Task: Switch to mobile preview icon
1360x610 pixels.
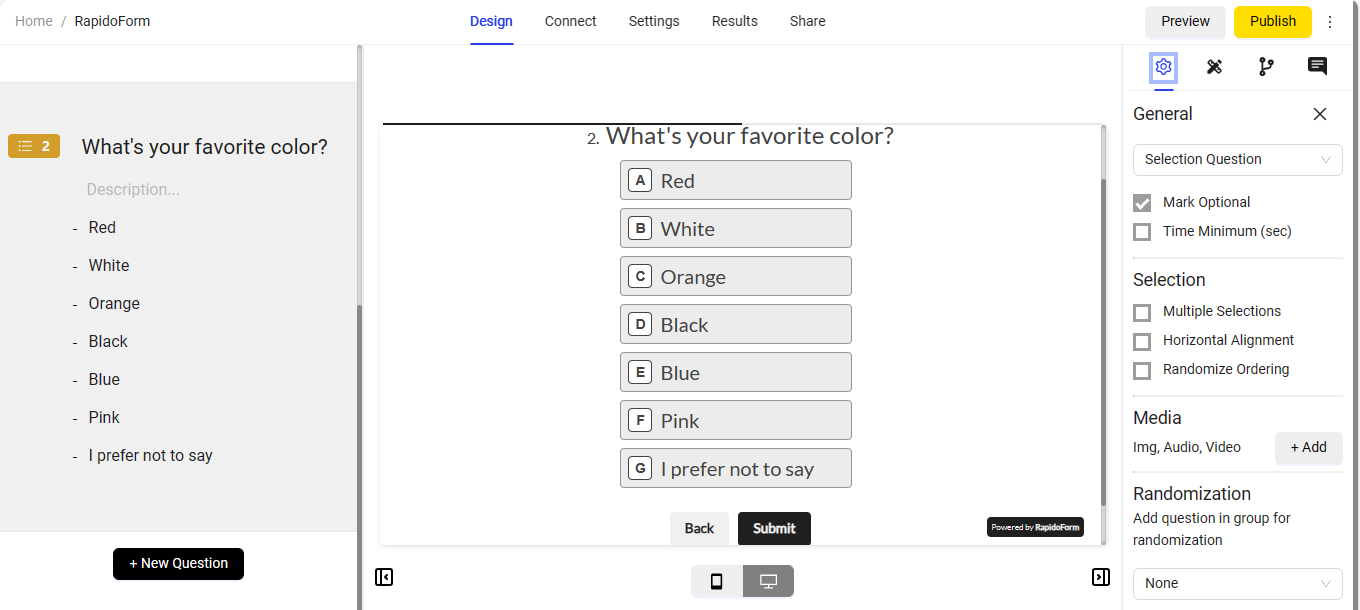Action: (717, 581)
